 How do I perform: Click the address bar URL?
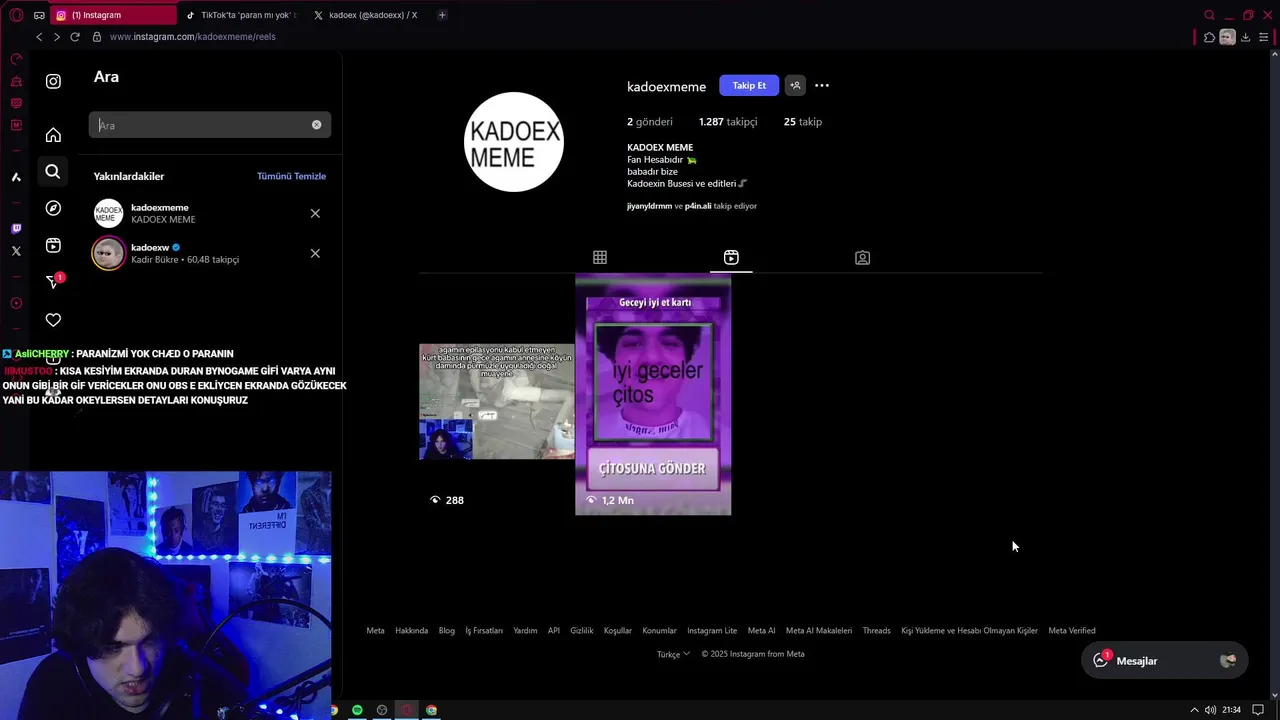(x=193, y=37)
